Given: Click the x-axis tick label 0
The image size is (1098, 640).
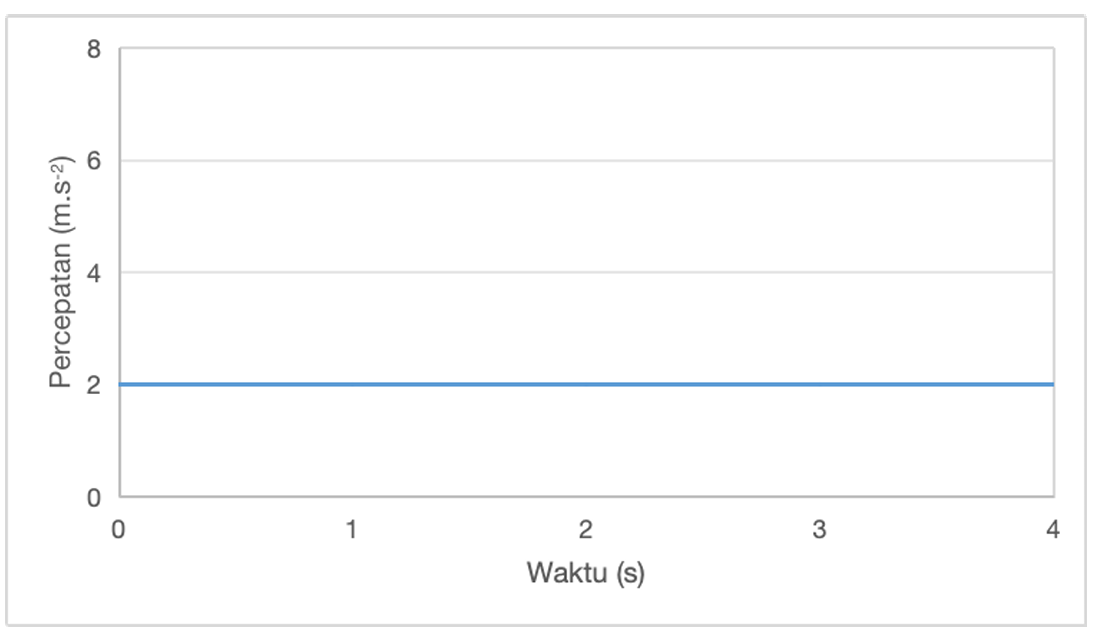Looking at the screenshot, I should tap(119, 530).
